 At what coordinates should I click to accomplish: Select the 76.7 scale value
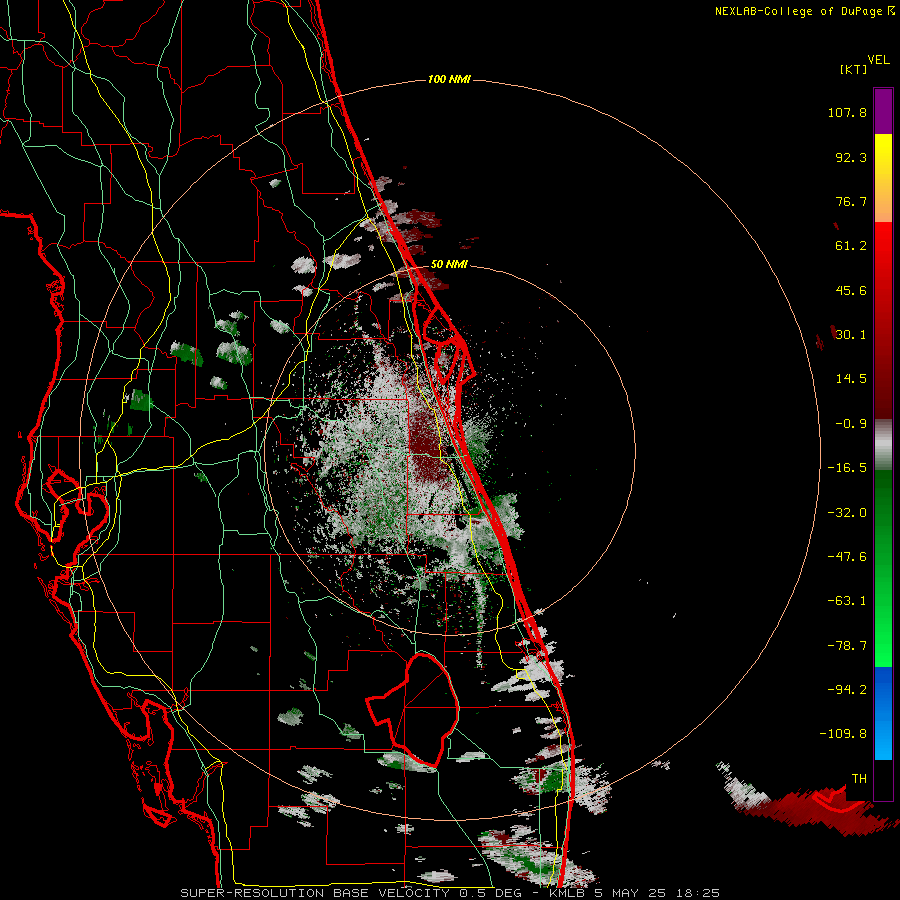pos(851,201)
